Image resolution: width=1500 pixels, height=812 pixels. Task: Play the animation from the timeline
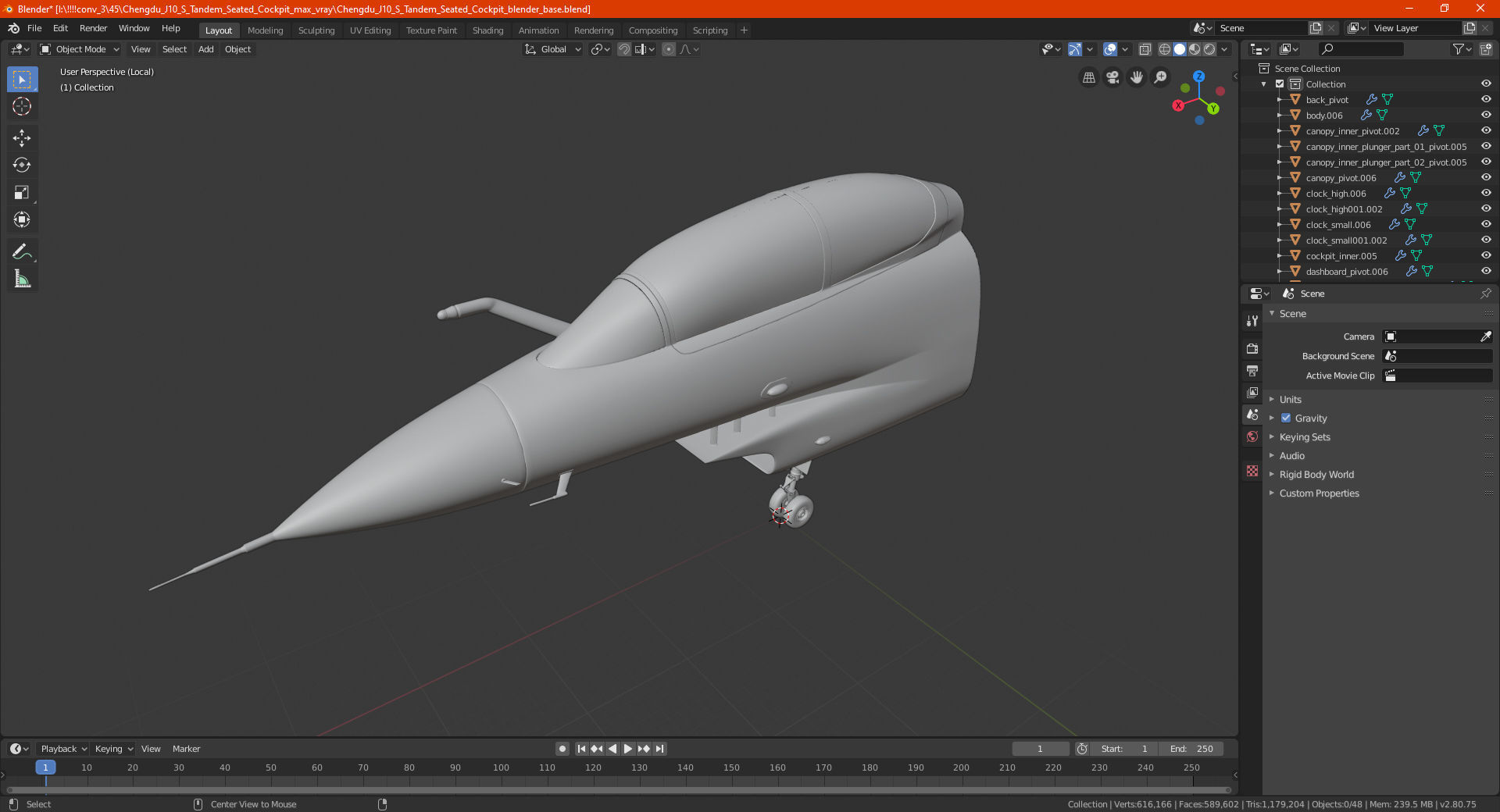click(x=627, y=748)
